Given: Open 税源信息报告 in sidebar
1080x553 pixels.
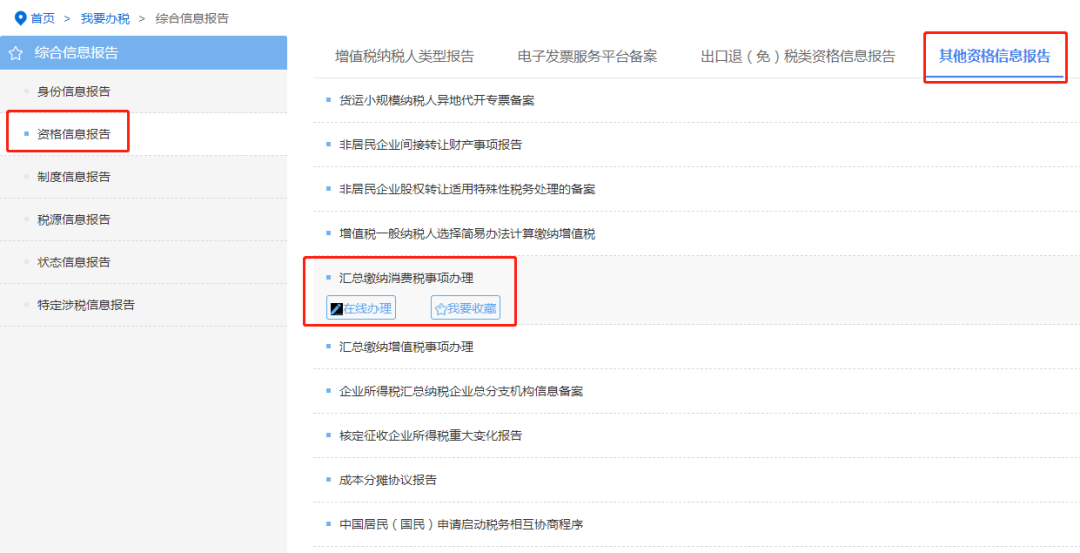Looking at the screenshot, I should 74,220.
